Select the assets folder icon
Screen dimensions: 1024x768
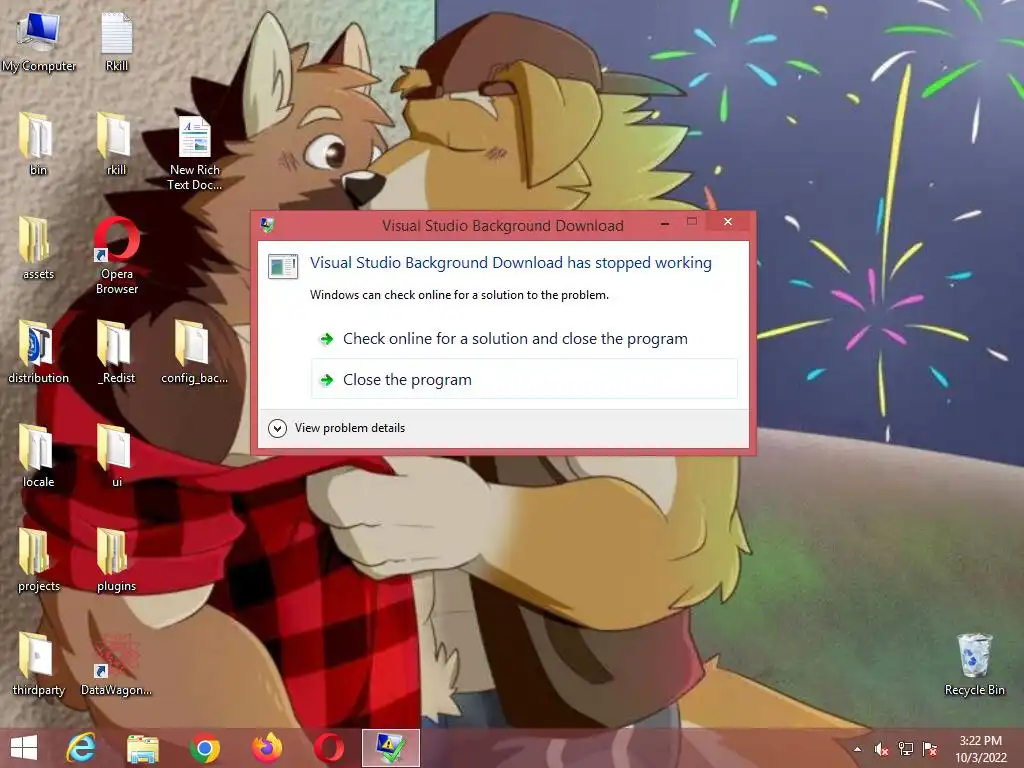pos(38,249)
